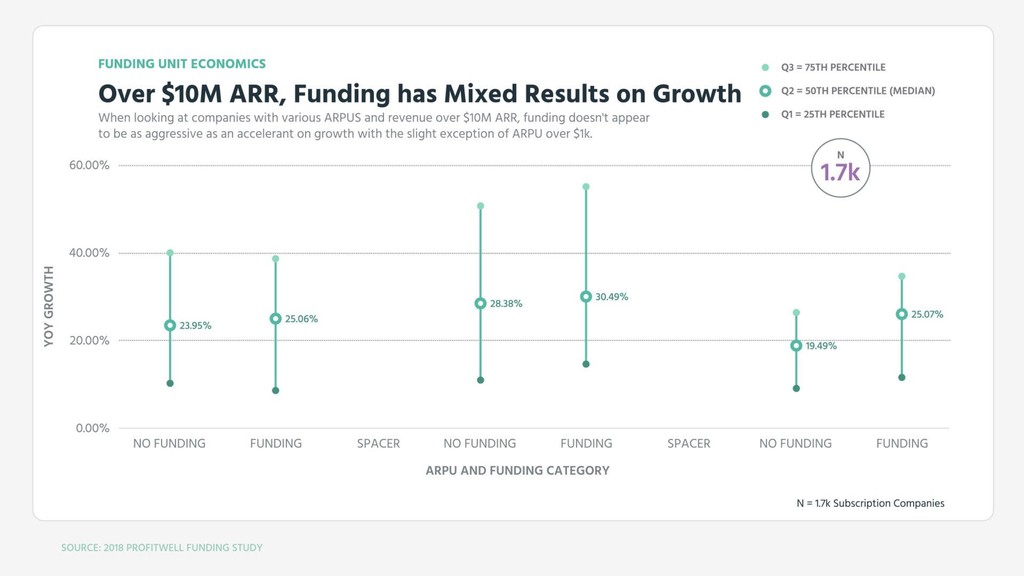The image size is (1024, 576).
Task: Select the 30.49% median point
Action: click(x=586, y=296)
